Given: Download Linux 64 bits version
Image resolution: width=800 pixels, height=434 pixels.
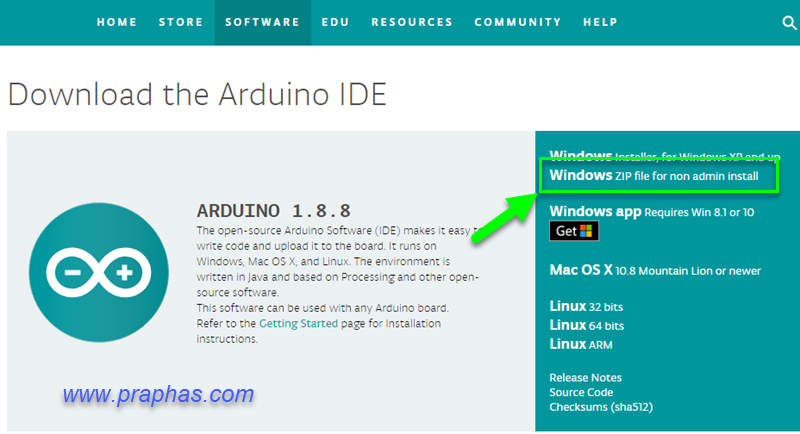Looking at the screenshot, I should tap(587, 325).
